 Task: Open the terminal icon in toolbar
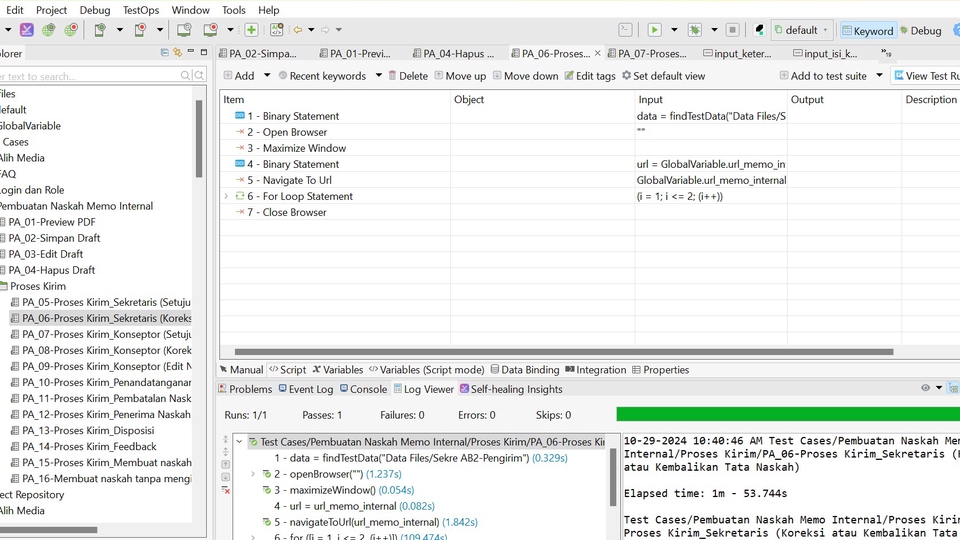pos(625,30)
